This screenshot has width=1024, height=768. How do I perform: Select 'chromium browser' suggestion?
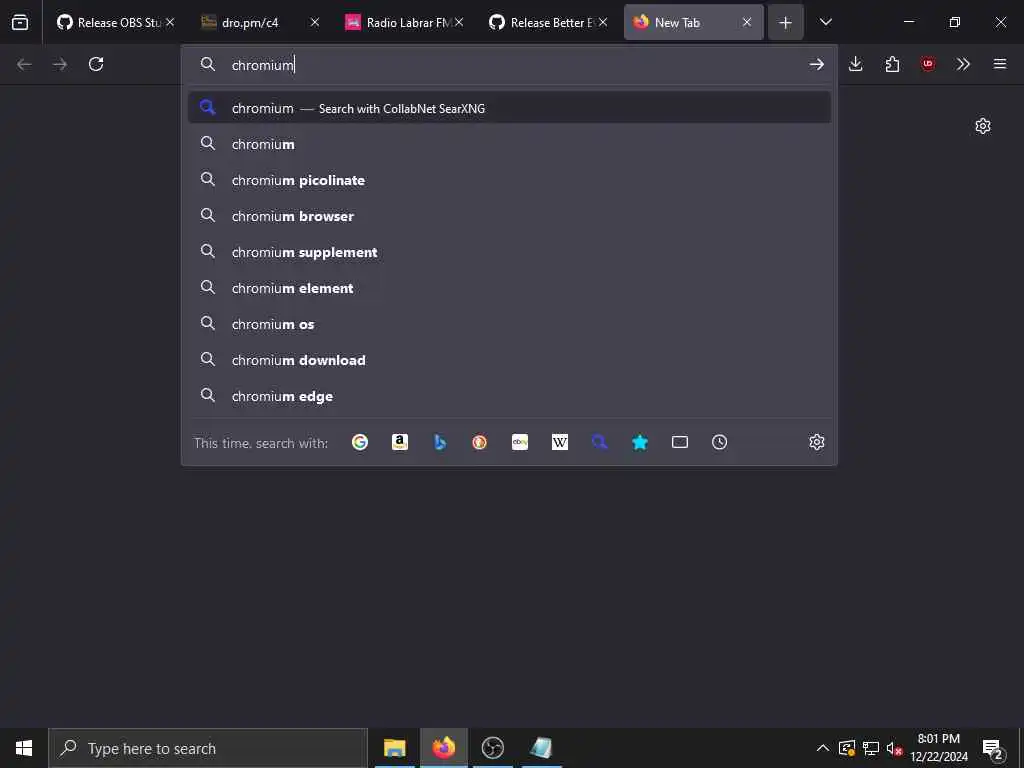pyautogui.click(x=509, y=216)
